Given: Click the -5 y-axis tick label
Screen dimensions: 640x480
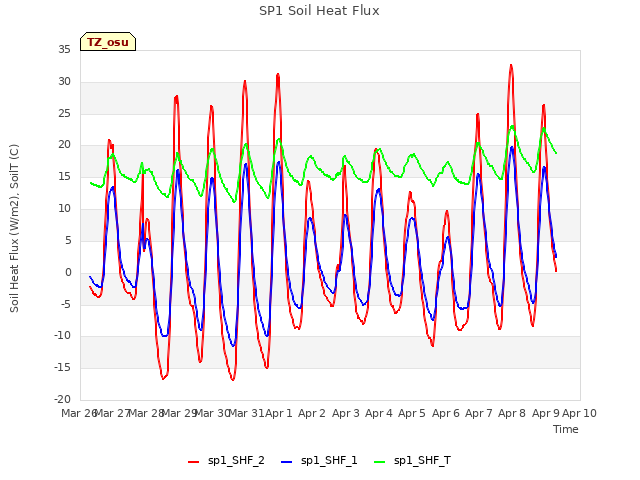Looking at the screenshot, I should 65,304.
